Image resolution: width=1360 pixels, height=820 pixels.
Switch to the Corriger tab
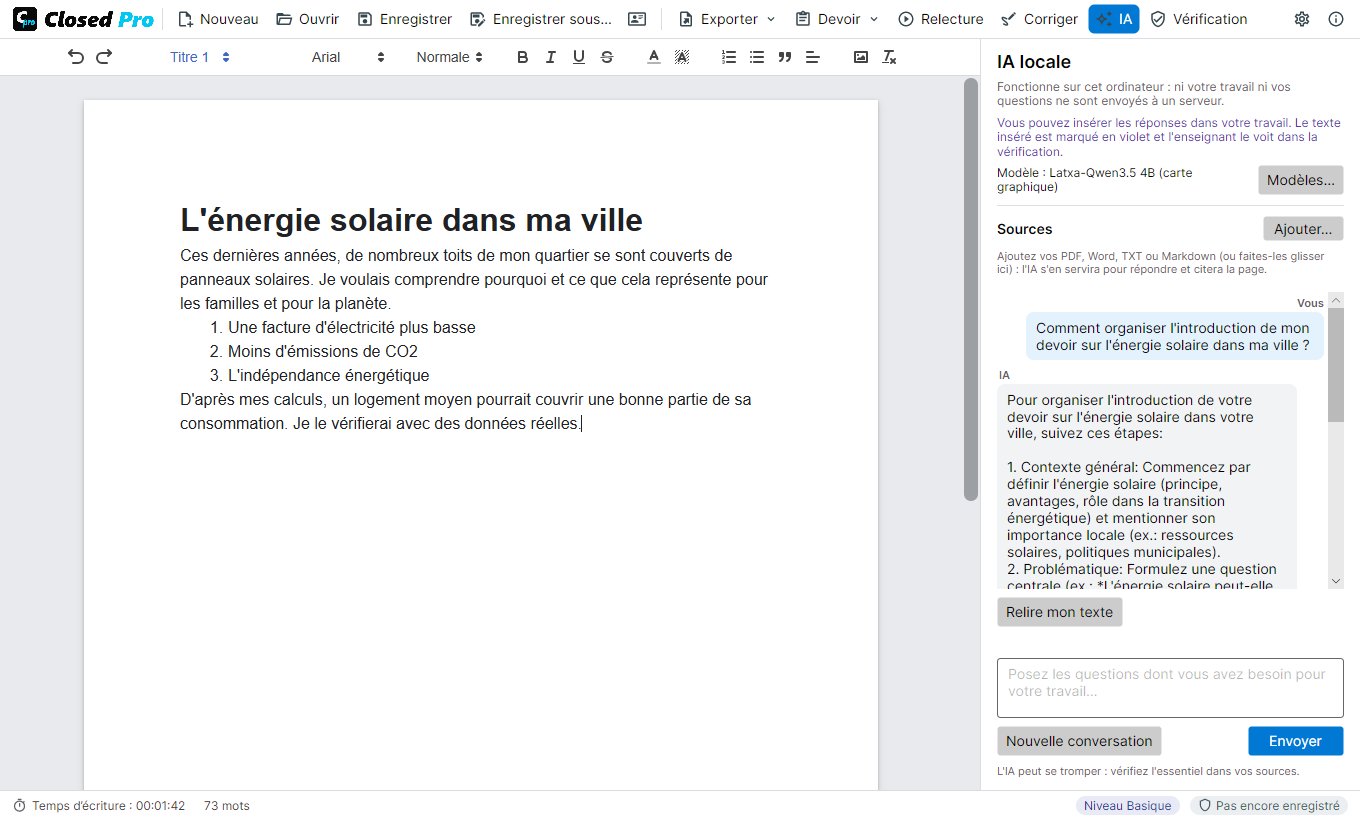coord(1040,19)
